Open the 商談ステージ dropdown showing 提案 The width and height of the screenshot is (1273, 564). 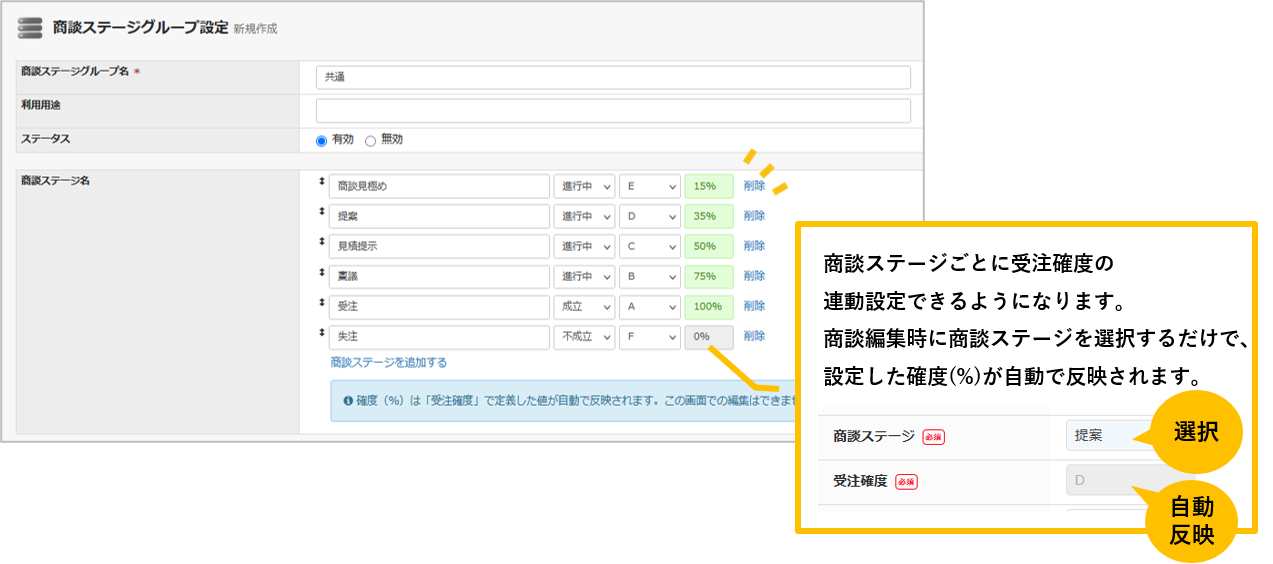coord(1110,435)
